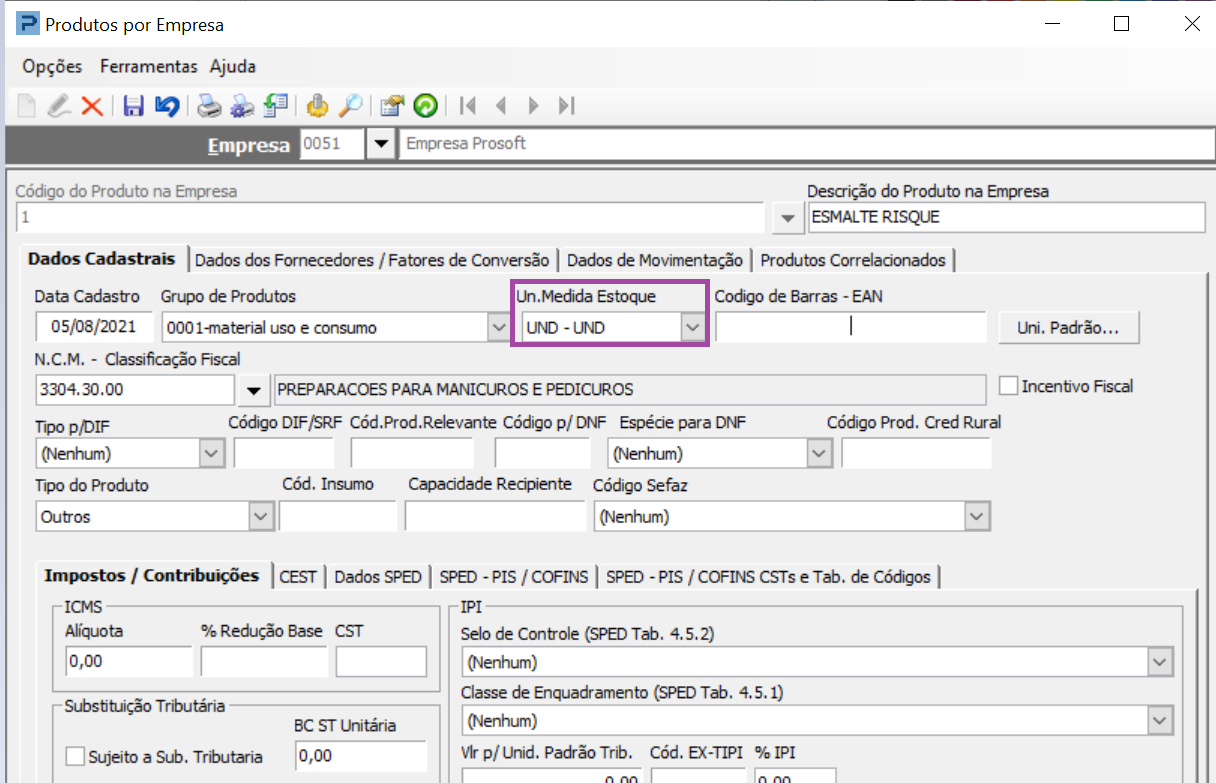
Task: Go to the last record
Action: pos(567,105)
